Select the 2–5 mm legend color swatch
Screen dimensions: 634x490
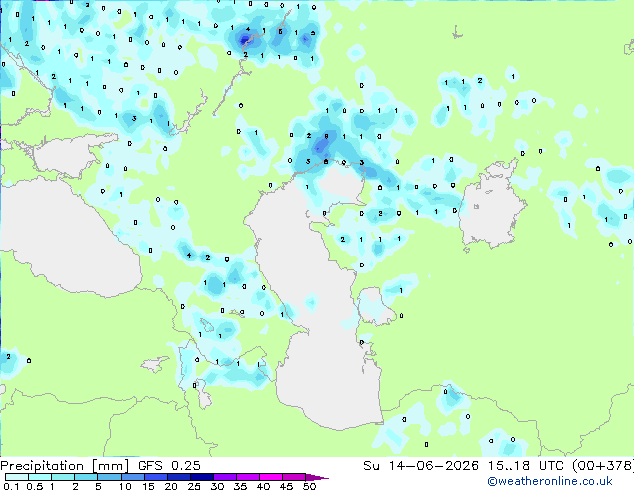click(x=86, y=477)
